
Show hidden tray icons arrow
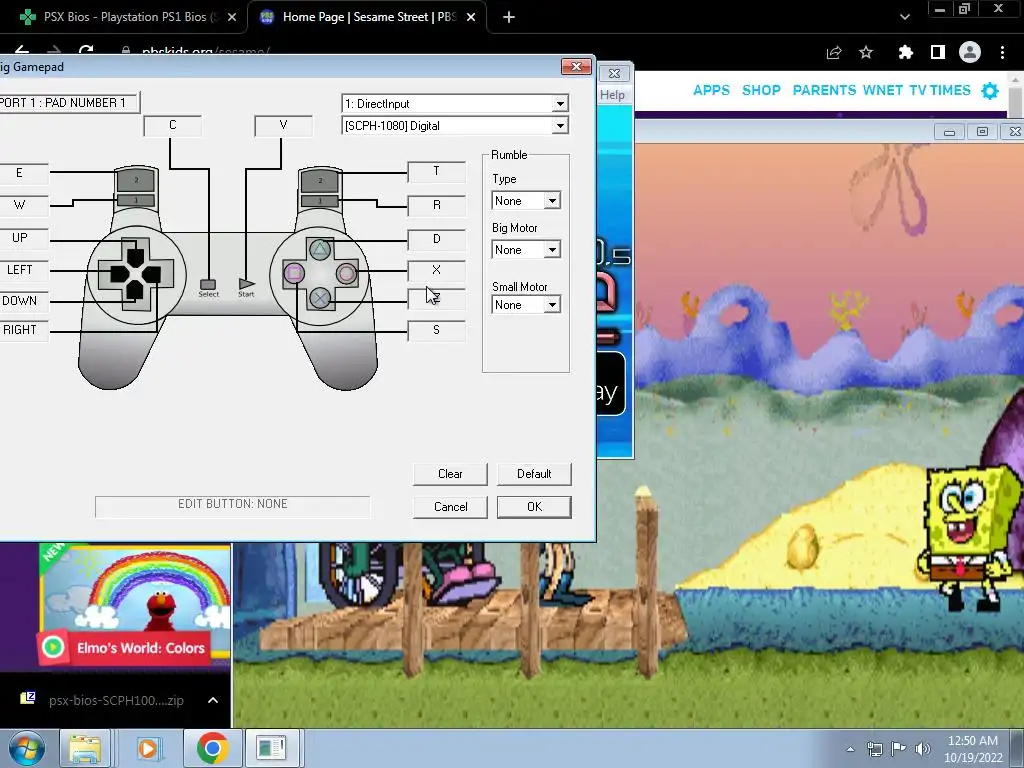[850, 749]
